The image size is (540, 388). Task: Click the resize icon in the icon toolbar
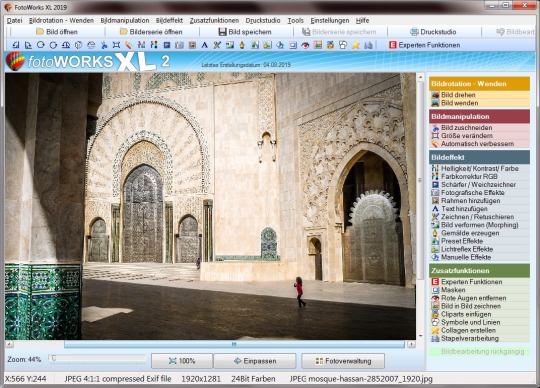[x=116, y=45]
